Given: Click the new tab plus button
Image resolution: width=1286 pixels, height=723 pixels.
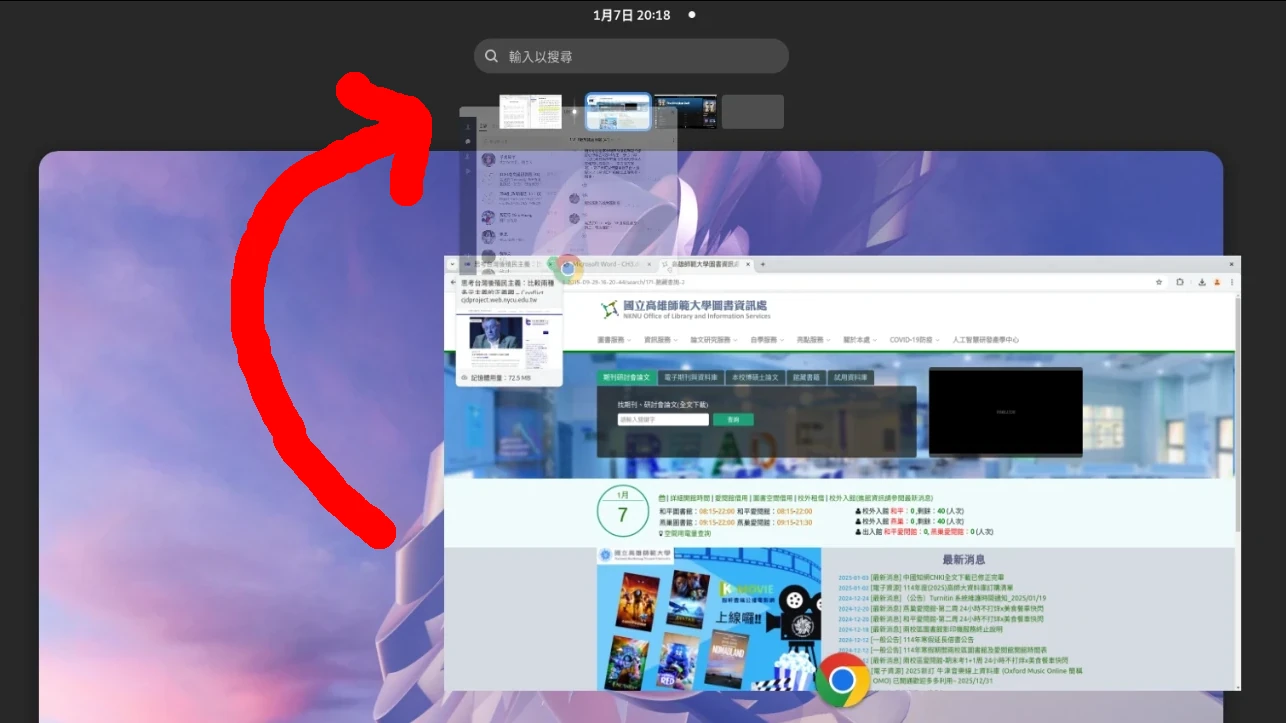Looking at the screenshot, I should 762,264.
